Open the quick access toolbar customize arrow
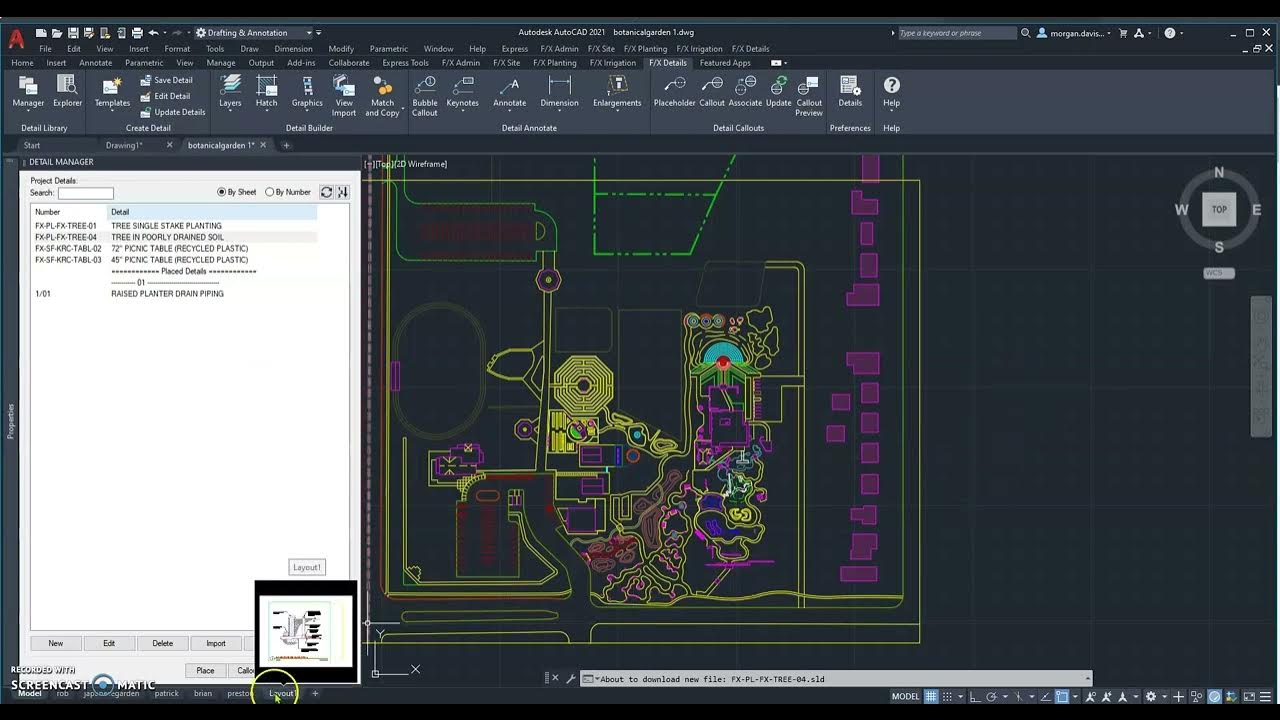This screenshot has height=720, width=1280. (x=320, y=33)
